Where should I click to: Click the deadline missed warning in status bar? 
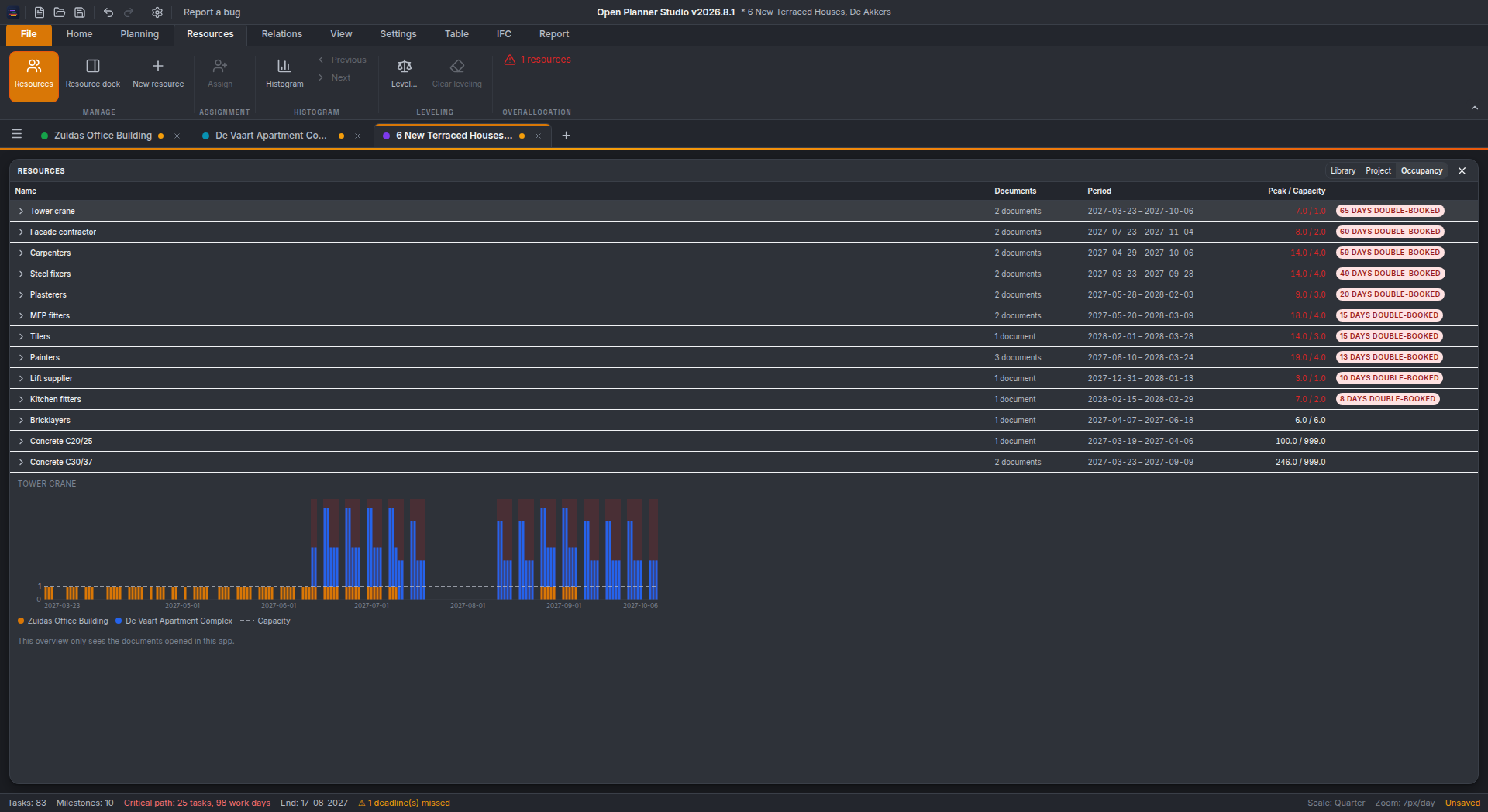coord(404,803)
